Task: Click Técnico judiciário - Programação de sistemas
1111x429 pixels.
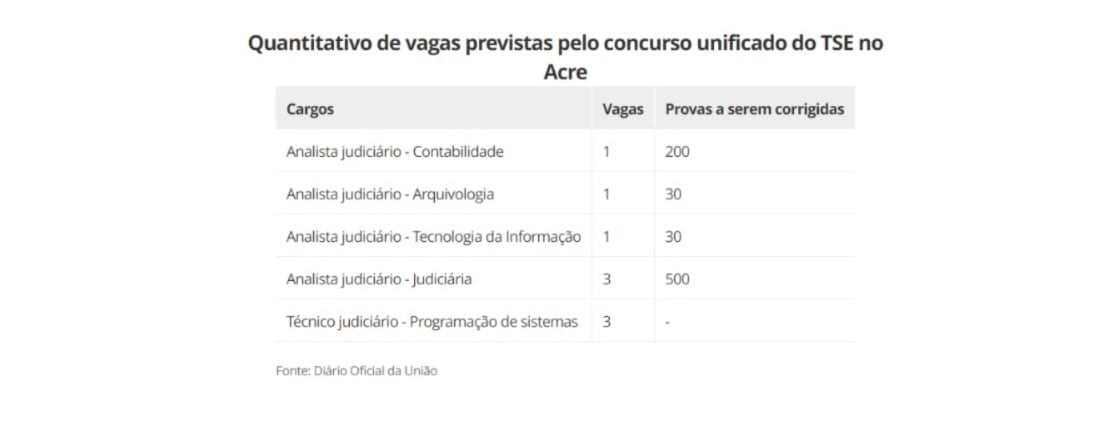Action: pyautogui.click(x=432, y=321)
